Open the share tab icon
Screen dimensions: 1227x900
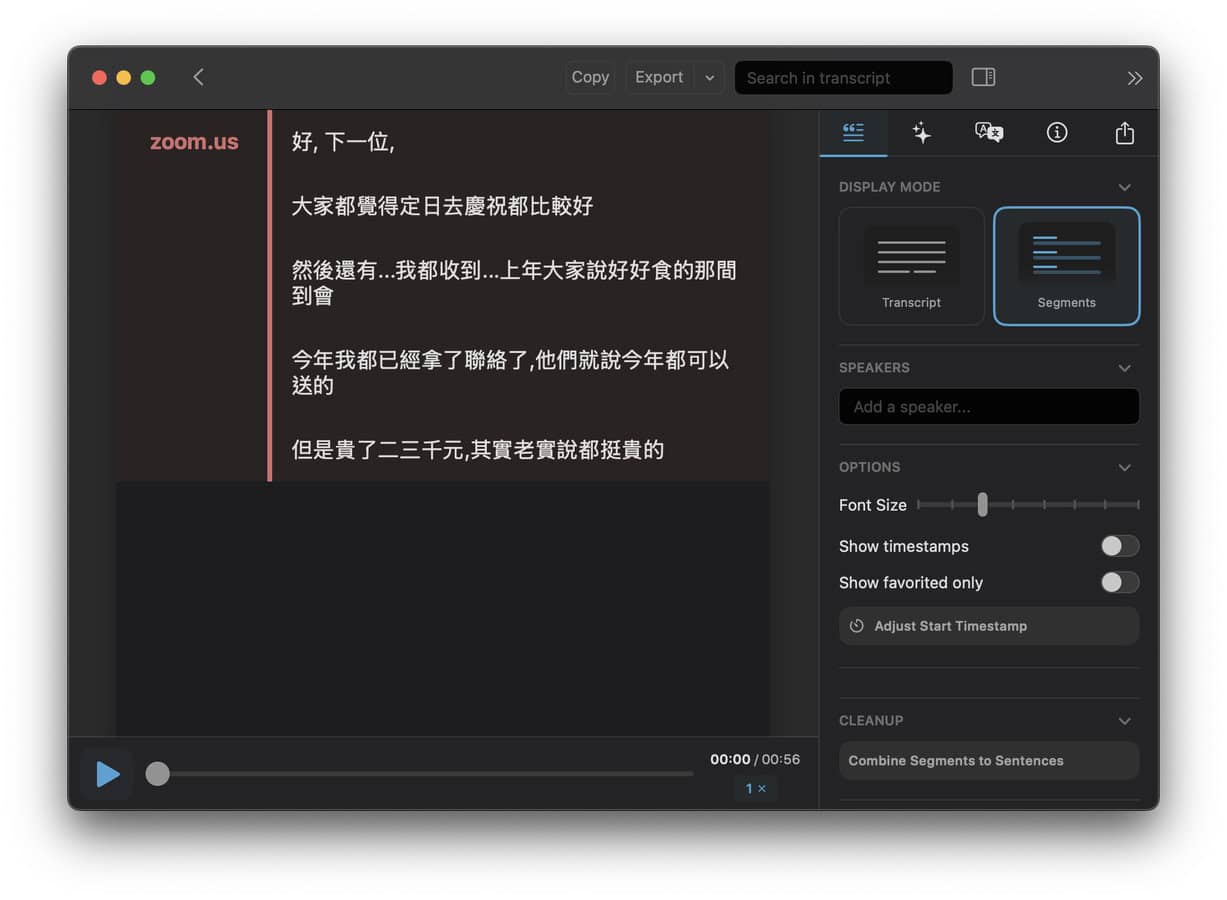1125,133
